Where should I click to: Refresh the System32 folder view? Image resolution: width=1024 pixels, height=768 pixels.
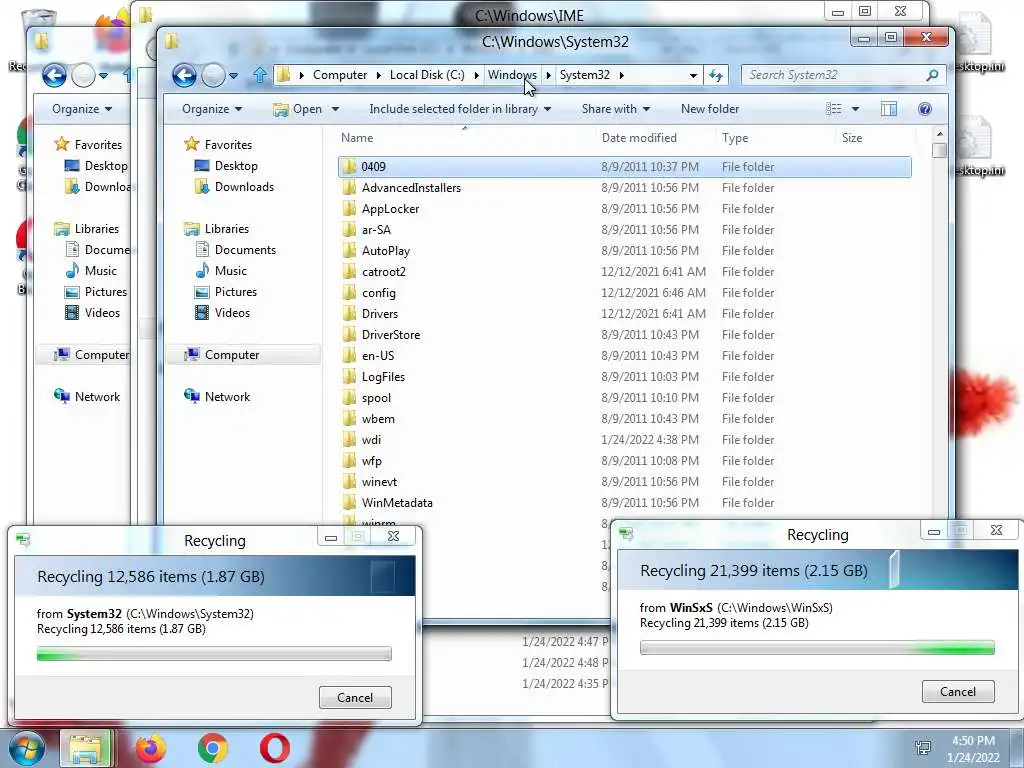(716, 75)
